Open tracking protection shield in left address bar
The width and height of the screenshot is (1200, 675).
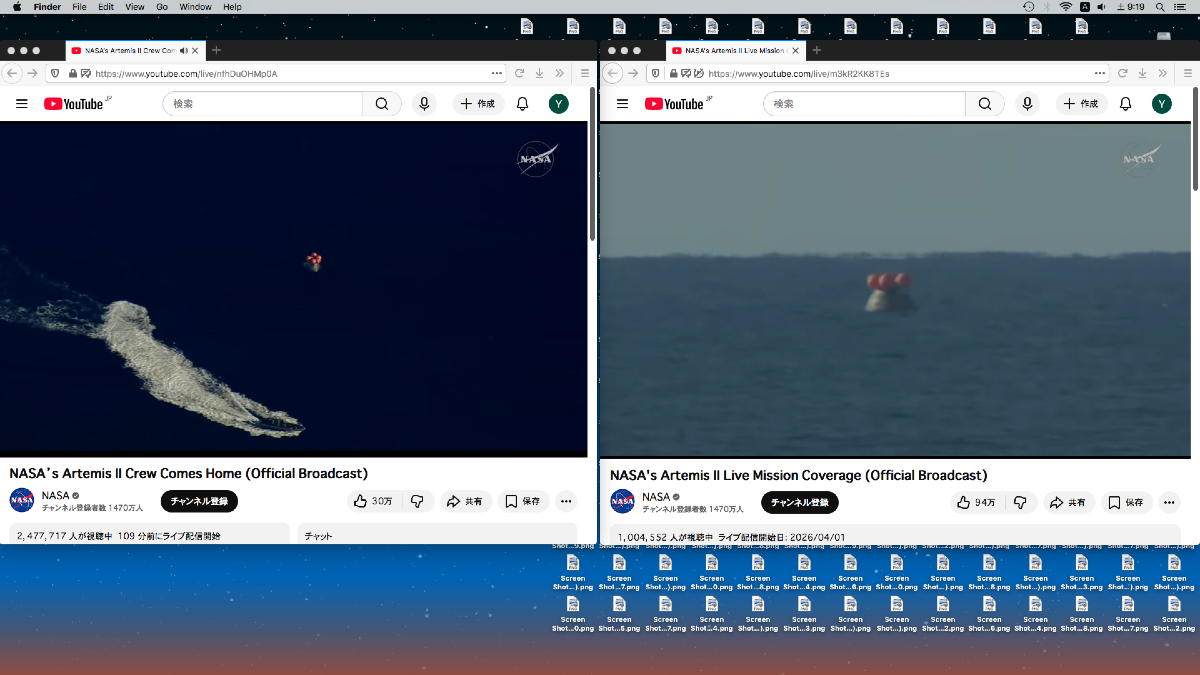tap(54, 73)
